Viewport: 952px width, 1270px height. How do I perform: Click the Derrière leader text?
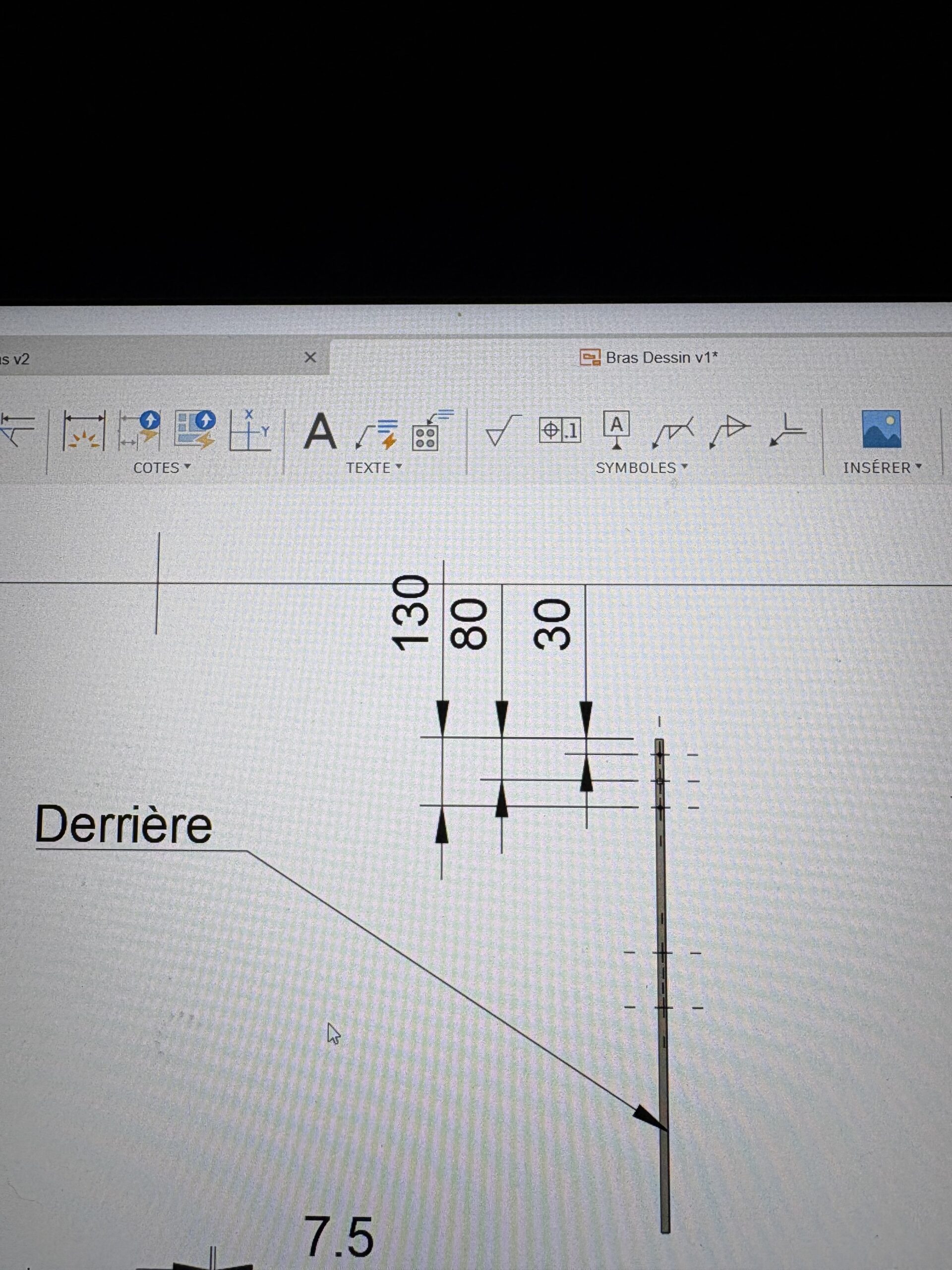tap(123, 825)
